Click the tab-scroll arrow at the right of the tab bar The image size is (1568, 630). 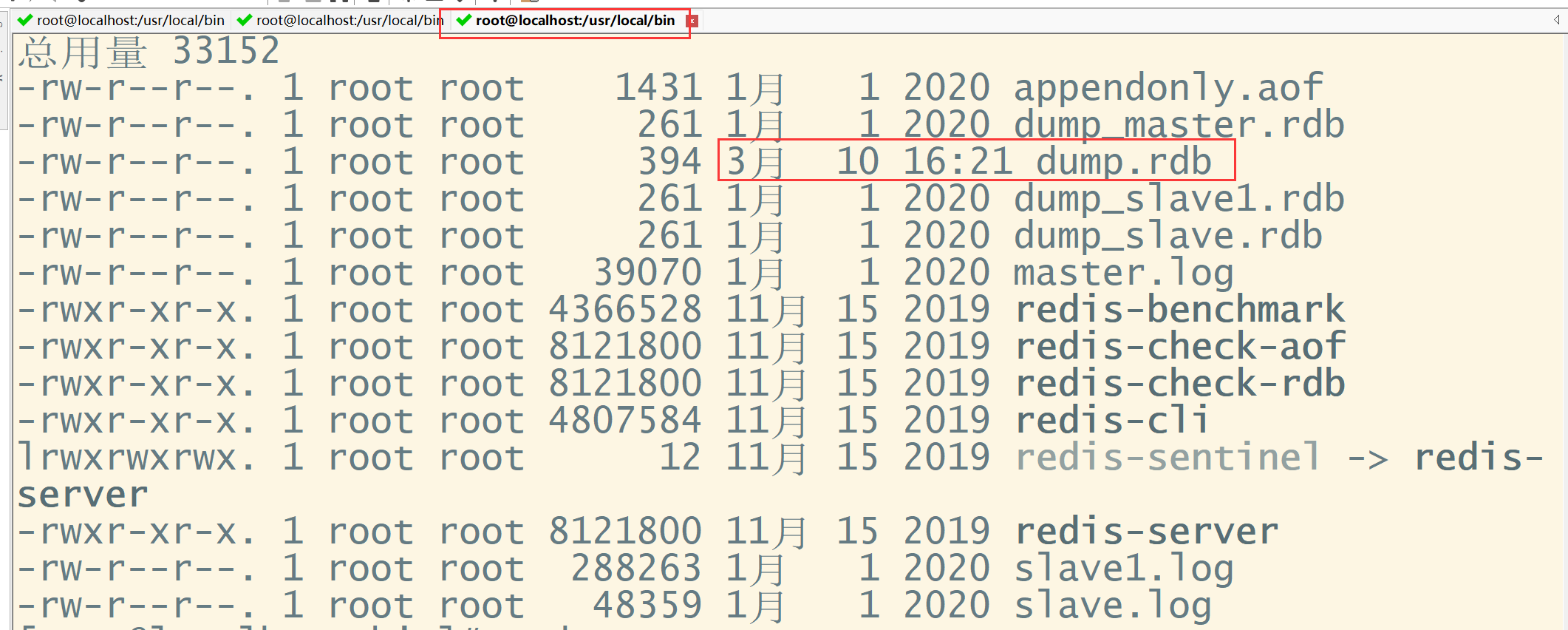point(1556,20)
